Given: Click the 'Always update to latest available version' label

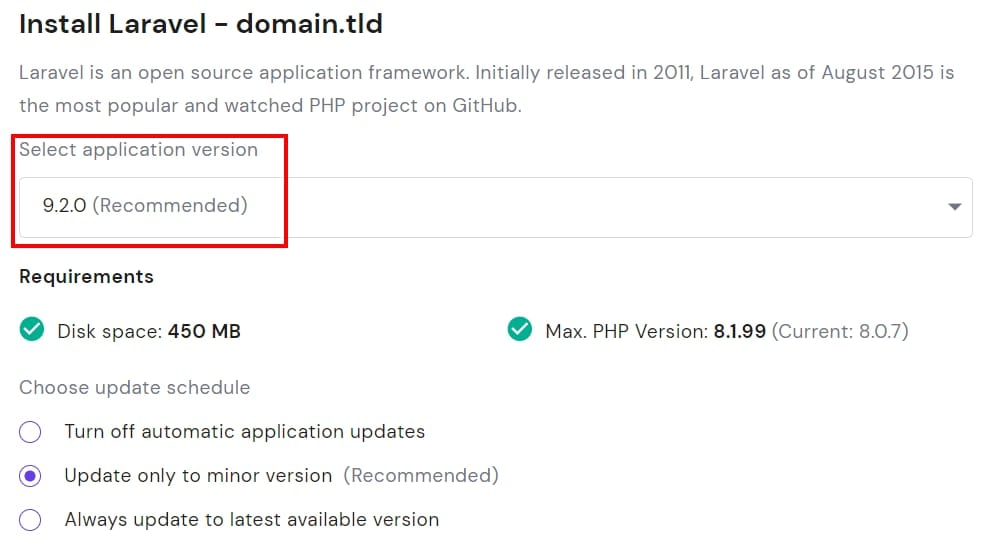Looking at the screenshot, I should [251, 520].
